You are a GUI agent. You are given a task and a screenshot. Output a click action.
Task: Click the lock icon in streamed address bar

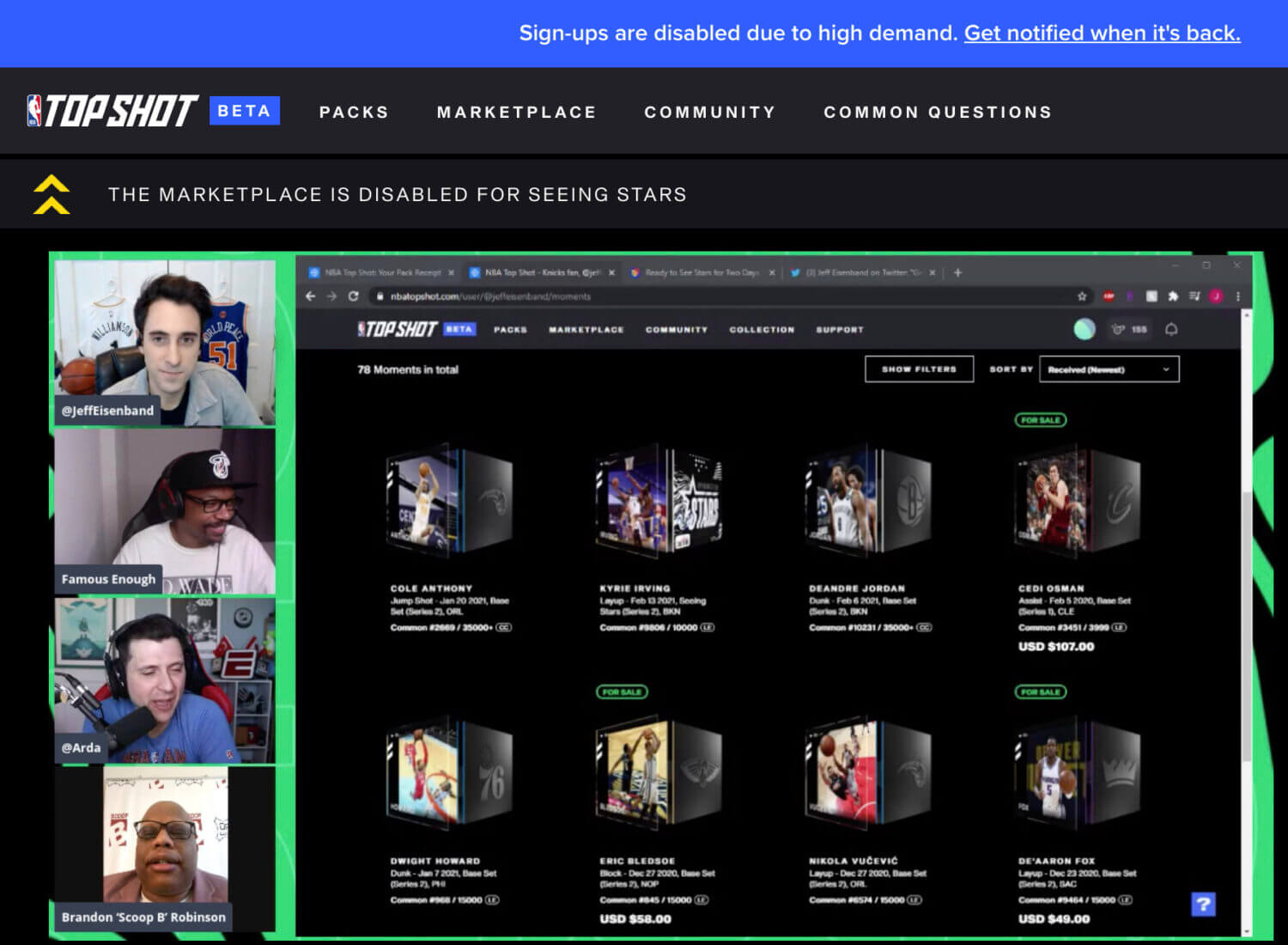[380, 296]
